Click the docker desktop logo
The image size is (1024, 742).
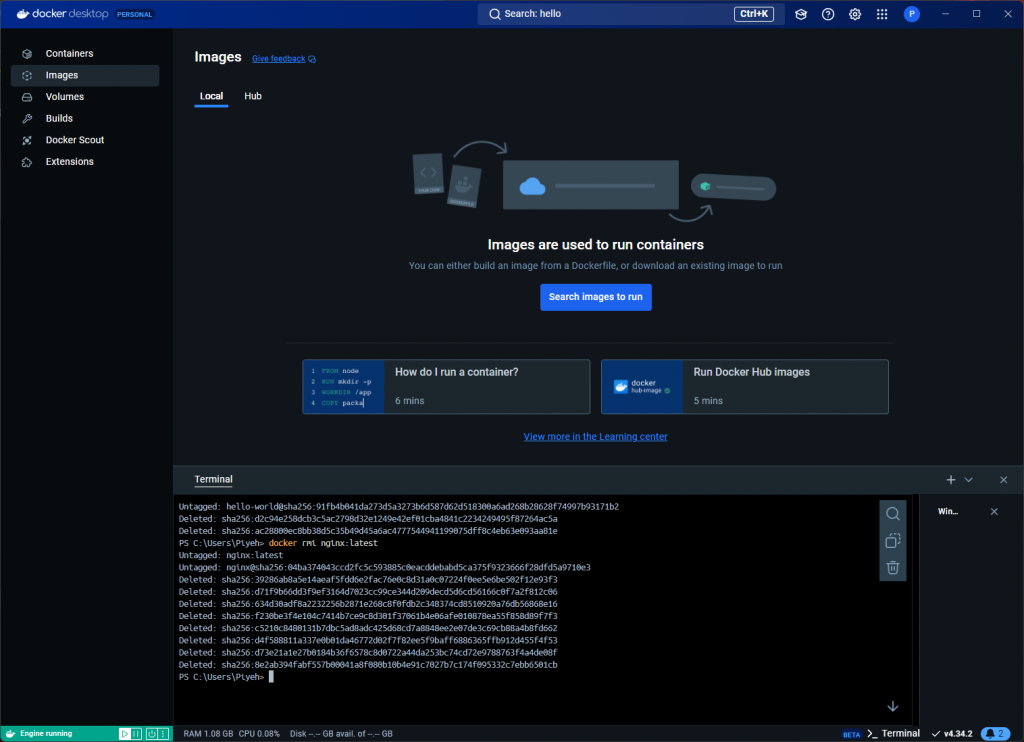(63, 14)
